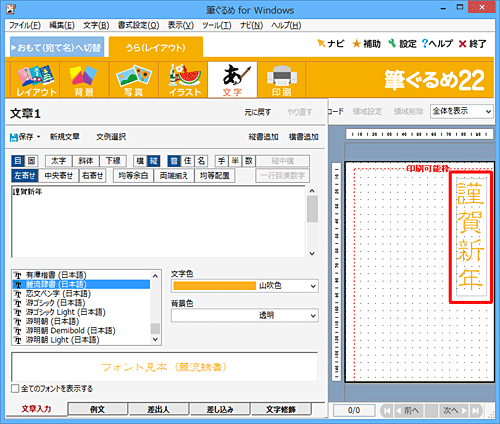This screenshot has width=500, height=424.
Task: Select 左寄せ left alignment
Action: (25, 176)
